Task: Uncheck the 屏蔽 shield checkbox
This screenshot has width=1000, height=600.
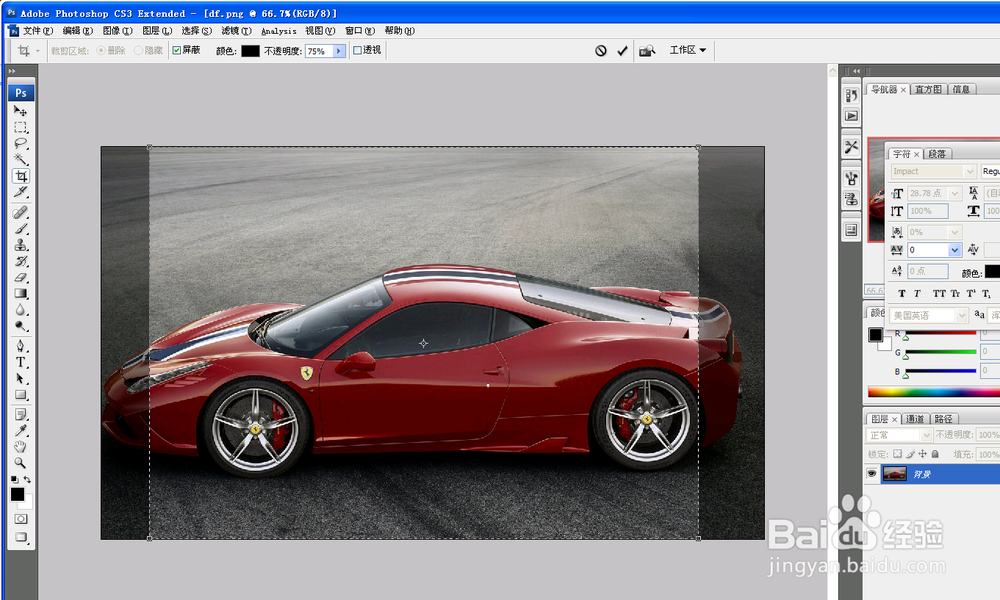Action: (x=177, y=50)
